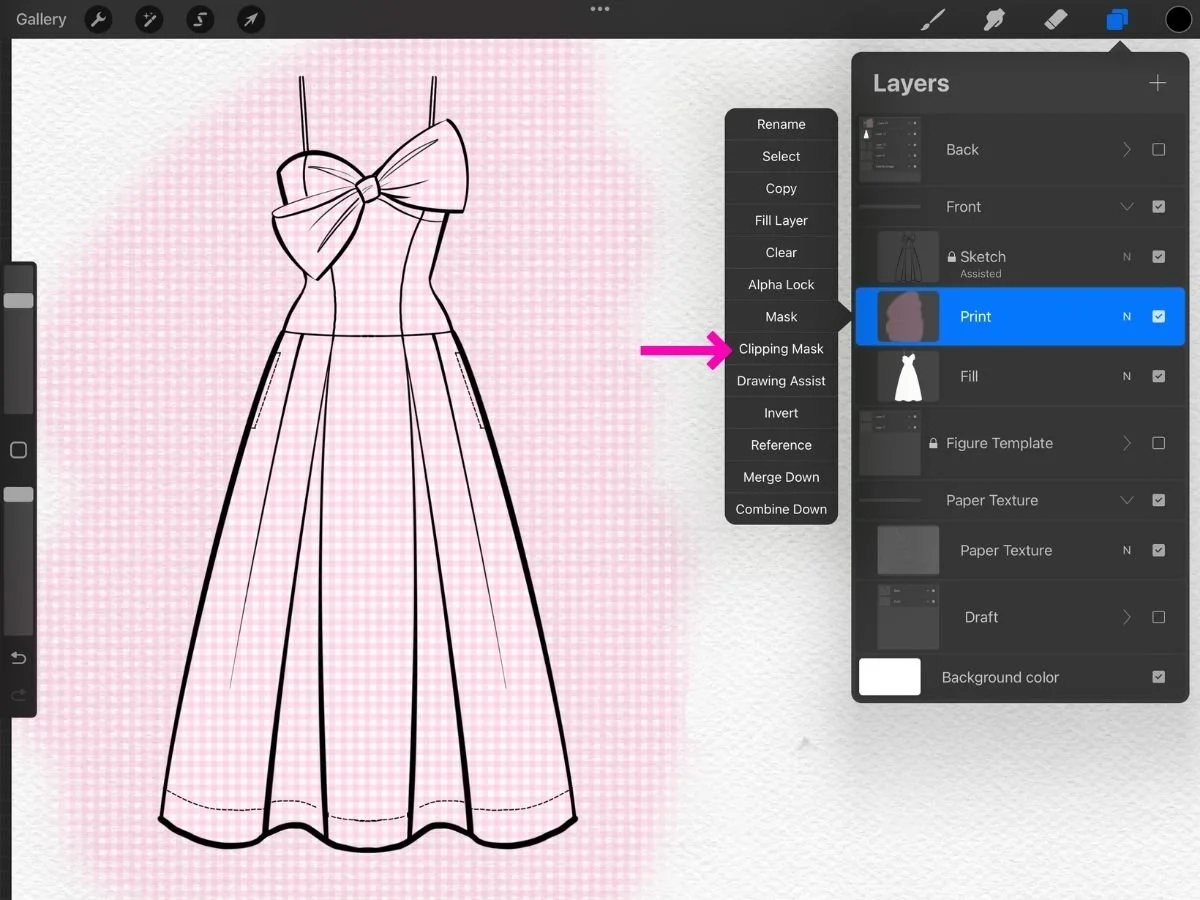Toggle visibility of Back group

(1159, 150)
